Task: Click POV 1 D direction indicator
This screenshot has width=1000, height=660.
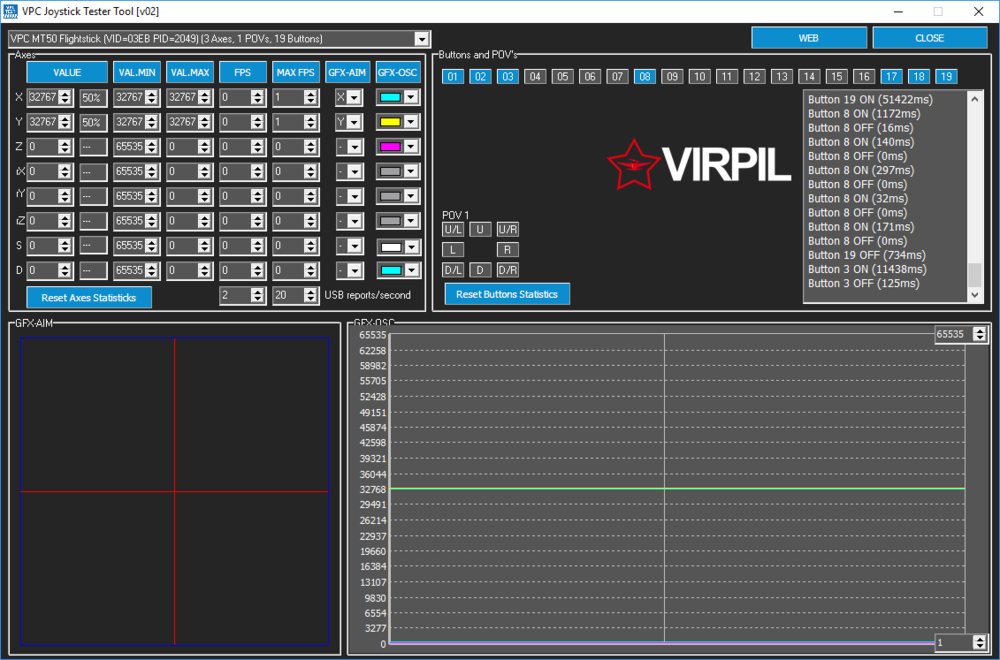Action: 480,270
